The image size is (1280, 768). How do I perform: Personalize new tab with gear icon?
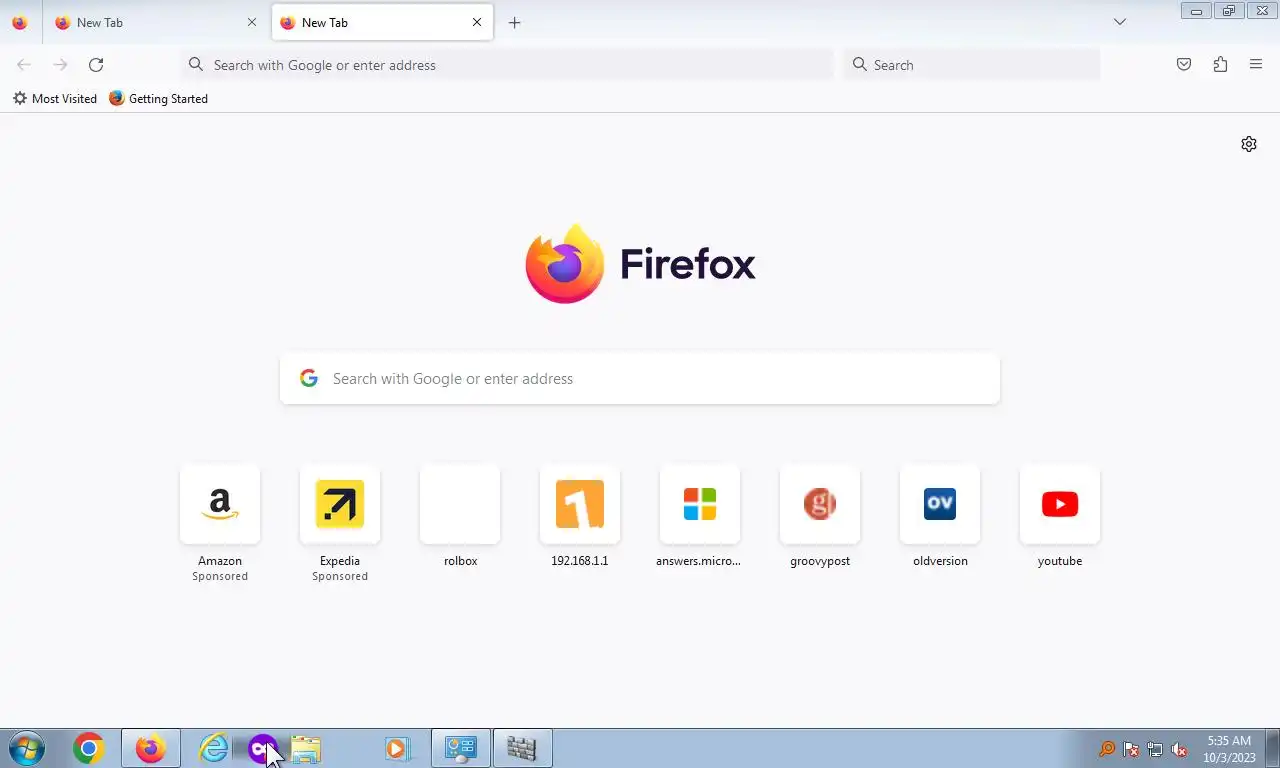(x=1249, y=144)
